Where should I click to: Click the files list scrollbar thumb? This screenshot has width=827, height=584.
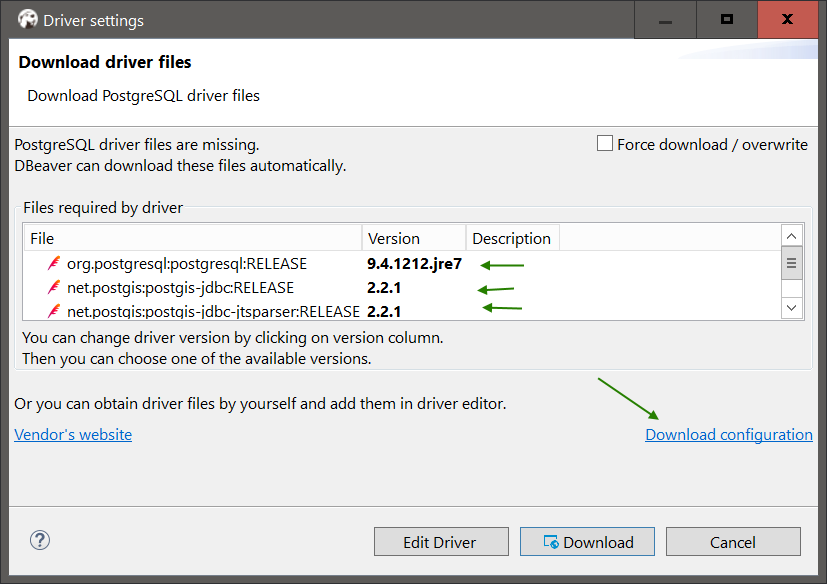pyautogui.click(x=791, y=263)
